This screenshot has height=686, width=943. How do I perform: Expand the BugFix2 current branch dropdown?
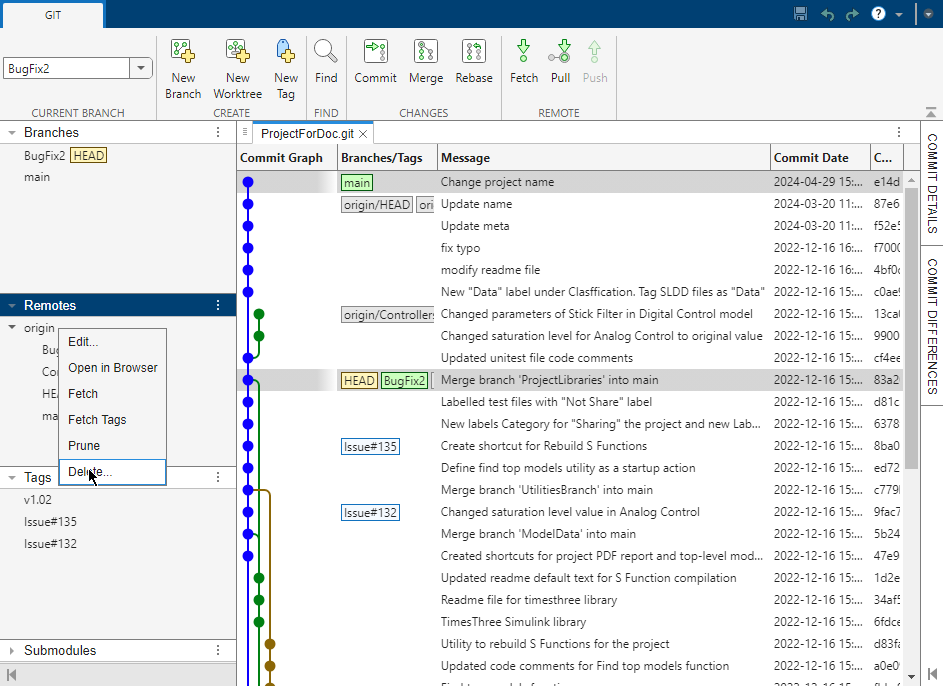pos(140,67)
